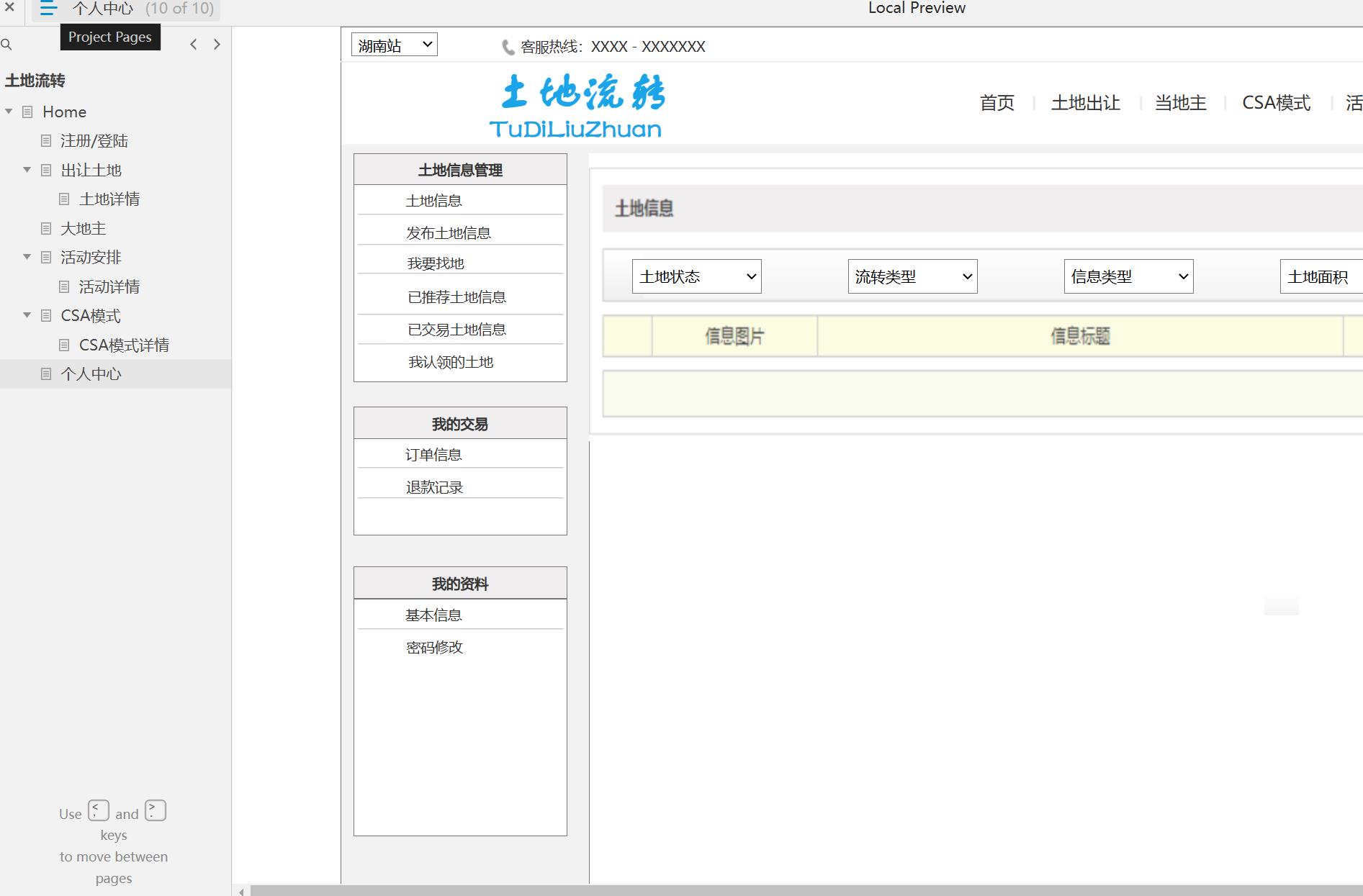This screenshot has height=896, width=1363.
Task: Collapse the 活动安排 tree node
Action: click(x=27, y=257)
